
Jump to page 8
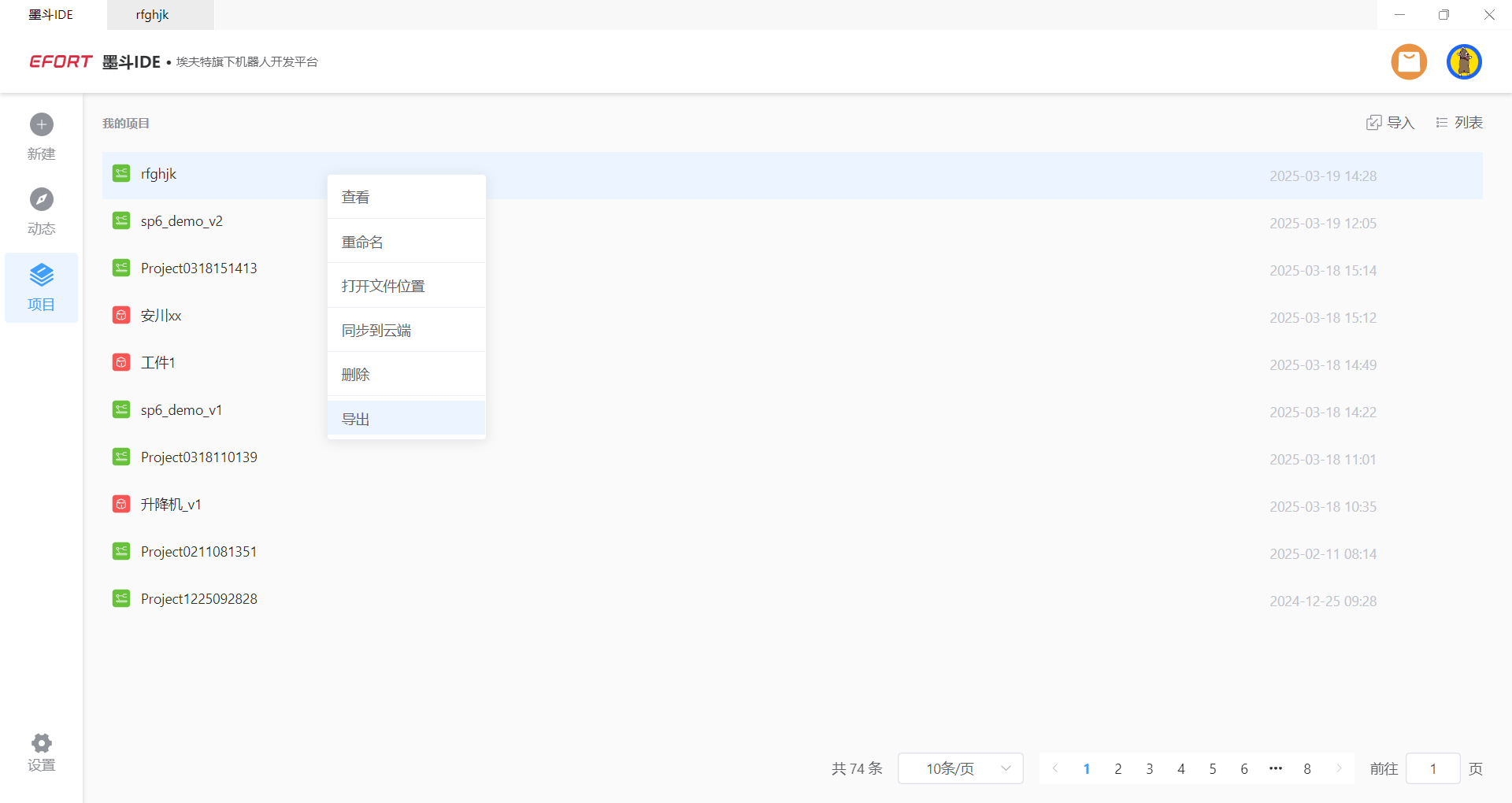(1307, 768)
